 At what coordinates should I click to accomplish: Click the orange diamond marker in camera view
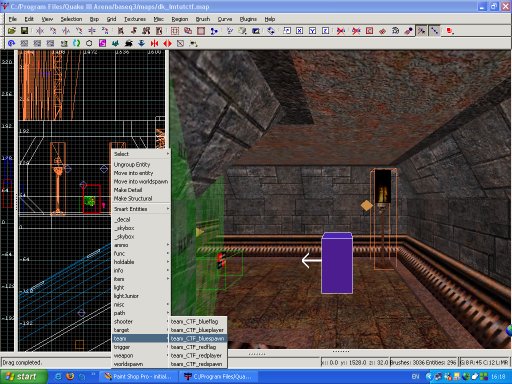pyautogui.click(x=367, y=206)
